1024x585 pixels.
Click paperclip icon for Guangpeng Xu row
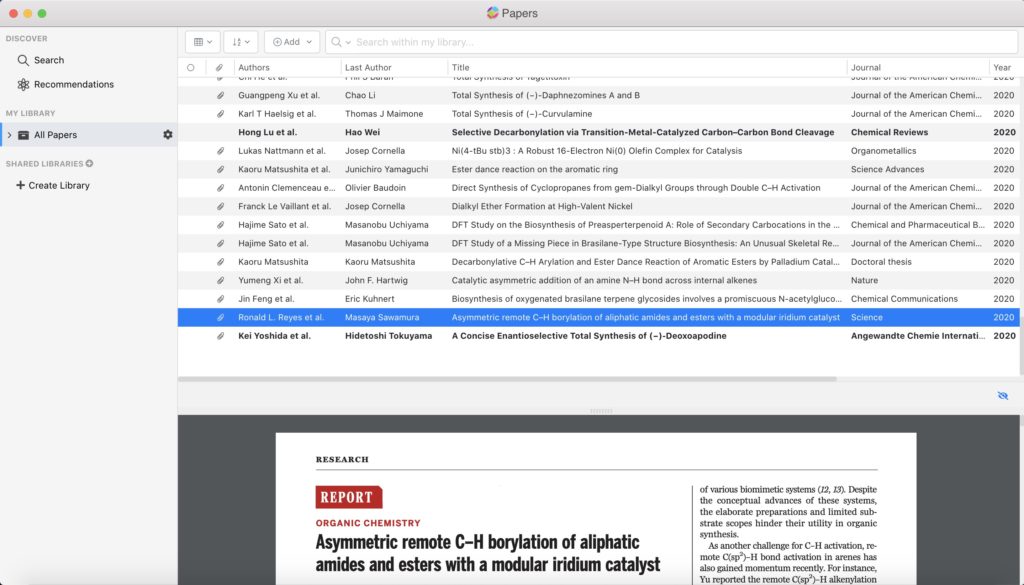click(x=221, y=95)
